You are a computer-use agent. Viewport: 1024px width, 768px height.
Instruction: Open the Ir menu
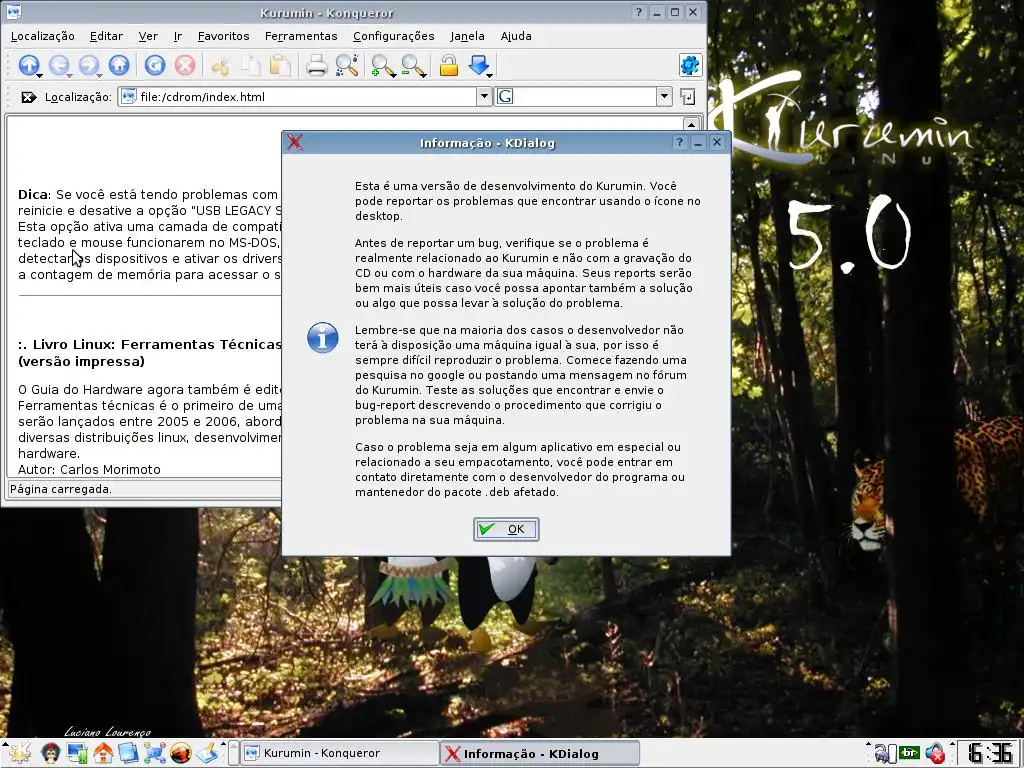coord(178,37)
